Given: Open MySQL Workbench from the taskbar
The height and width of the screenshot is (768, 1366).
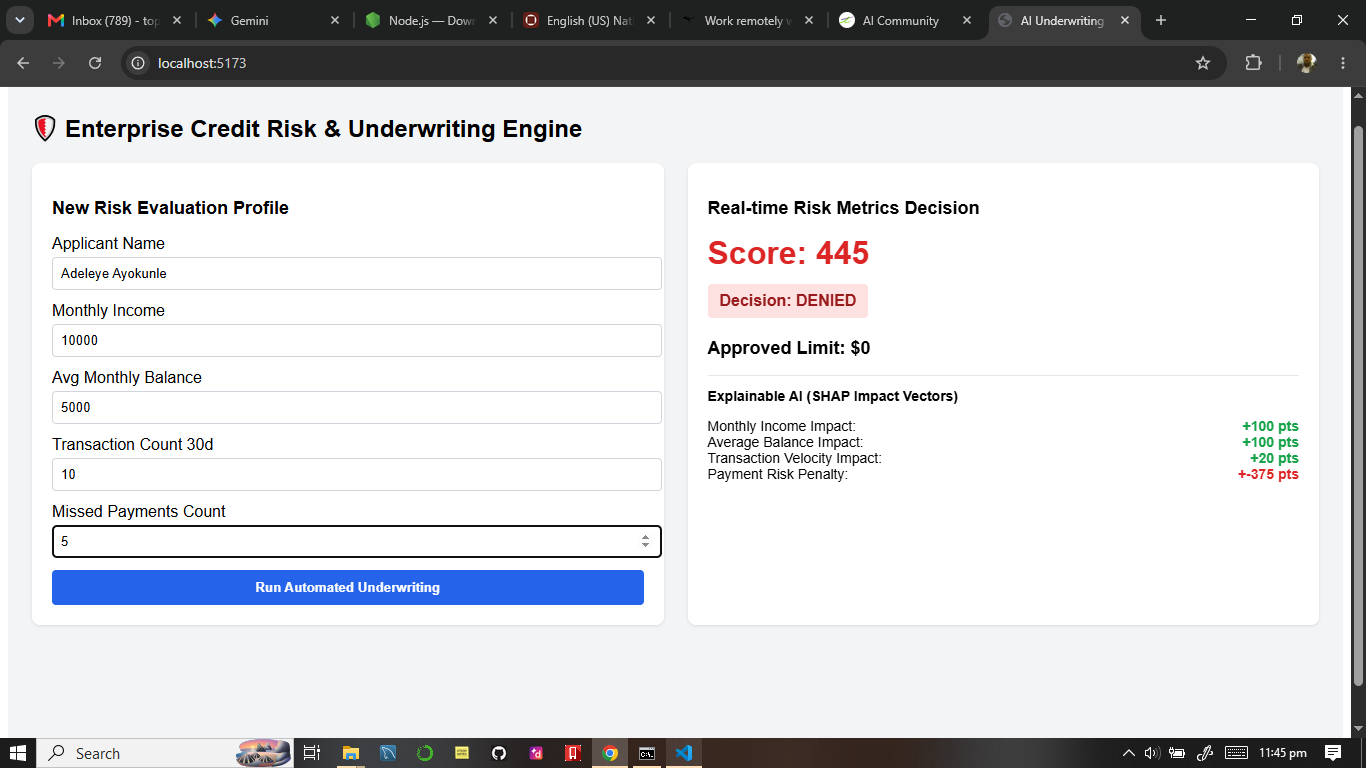Looking at the screenshot, I should coord(388,753).
